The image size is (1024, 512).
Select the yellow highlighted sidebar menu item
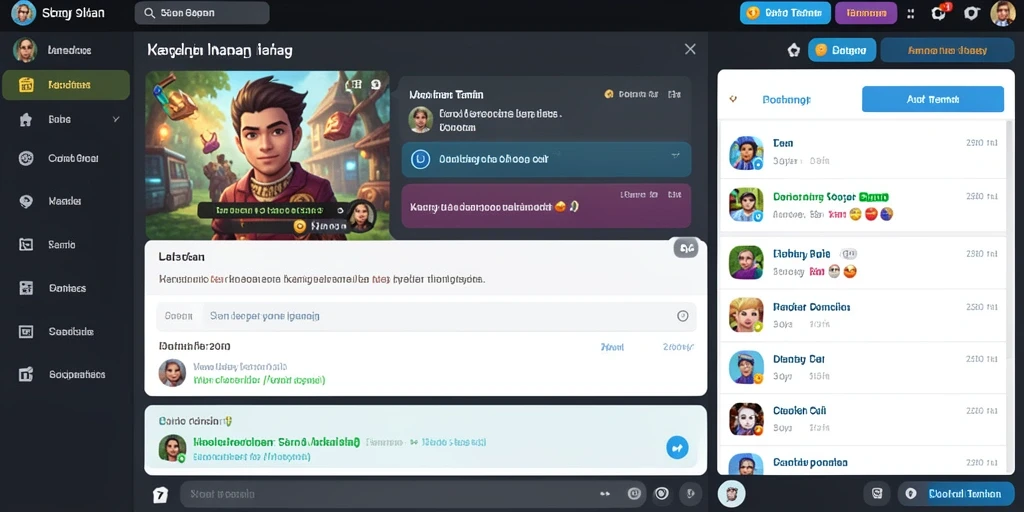tap(66, 85)
